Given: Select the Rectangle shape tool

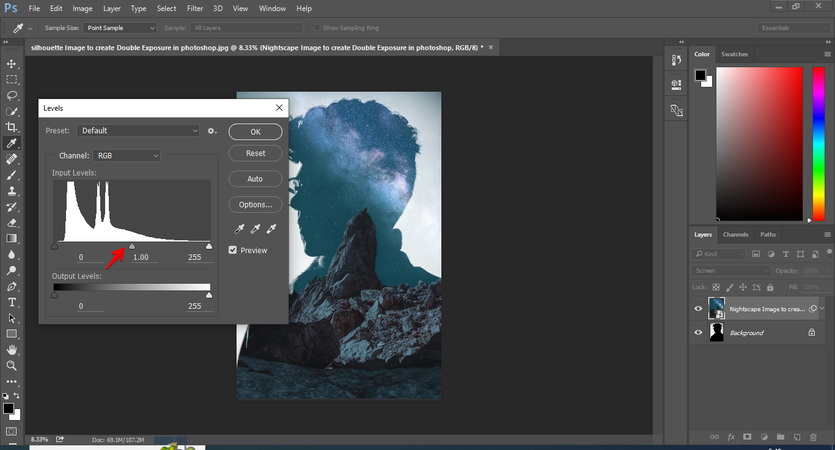Looking at the screenshot, I should point(11,334).
